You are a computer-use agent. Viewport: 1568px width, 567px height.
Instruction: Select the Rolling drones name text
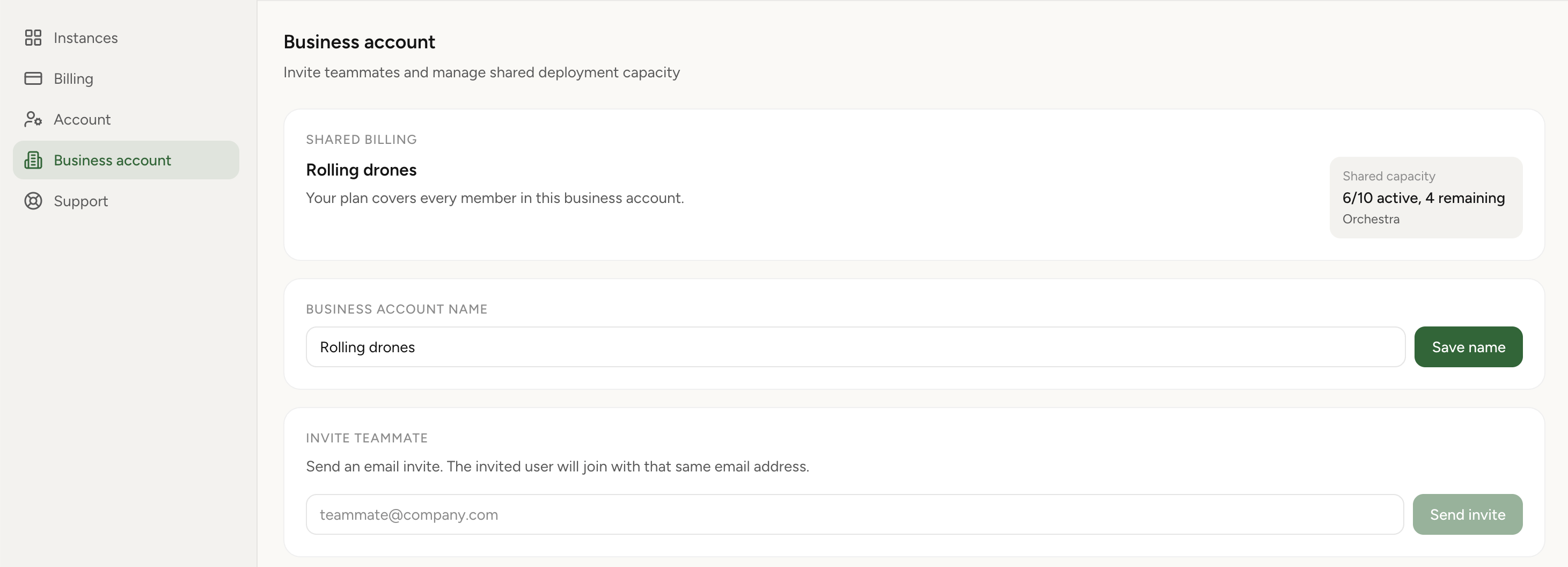(367, 346)
